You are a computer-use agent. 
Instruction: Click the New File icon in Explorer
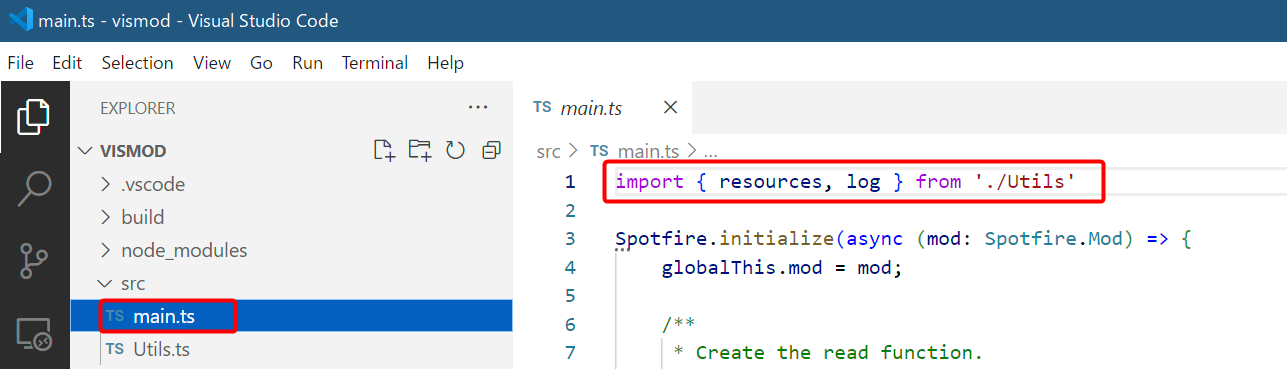click(384, 150)
